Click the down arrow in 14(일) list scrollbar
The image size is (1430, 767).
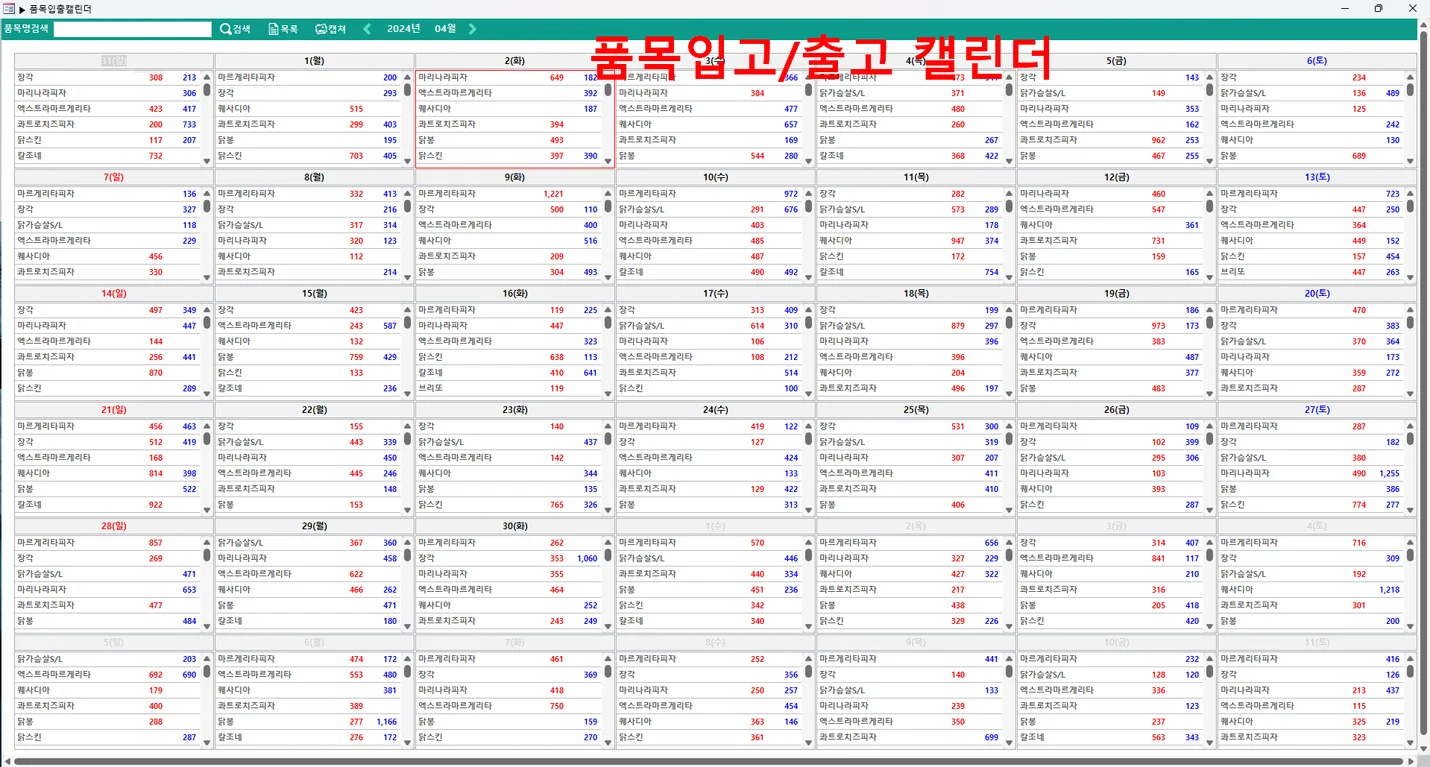[x=207, y=393]
